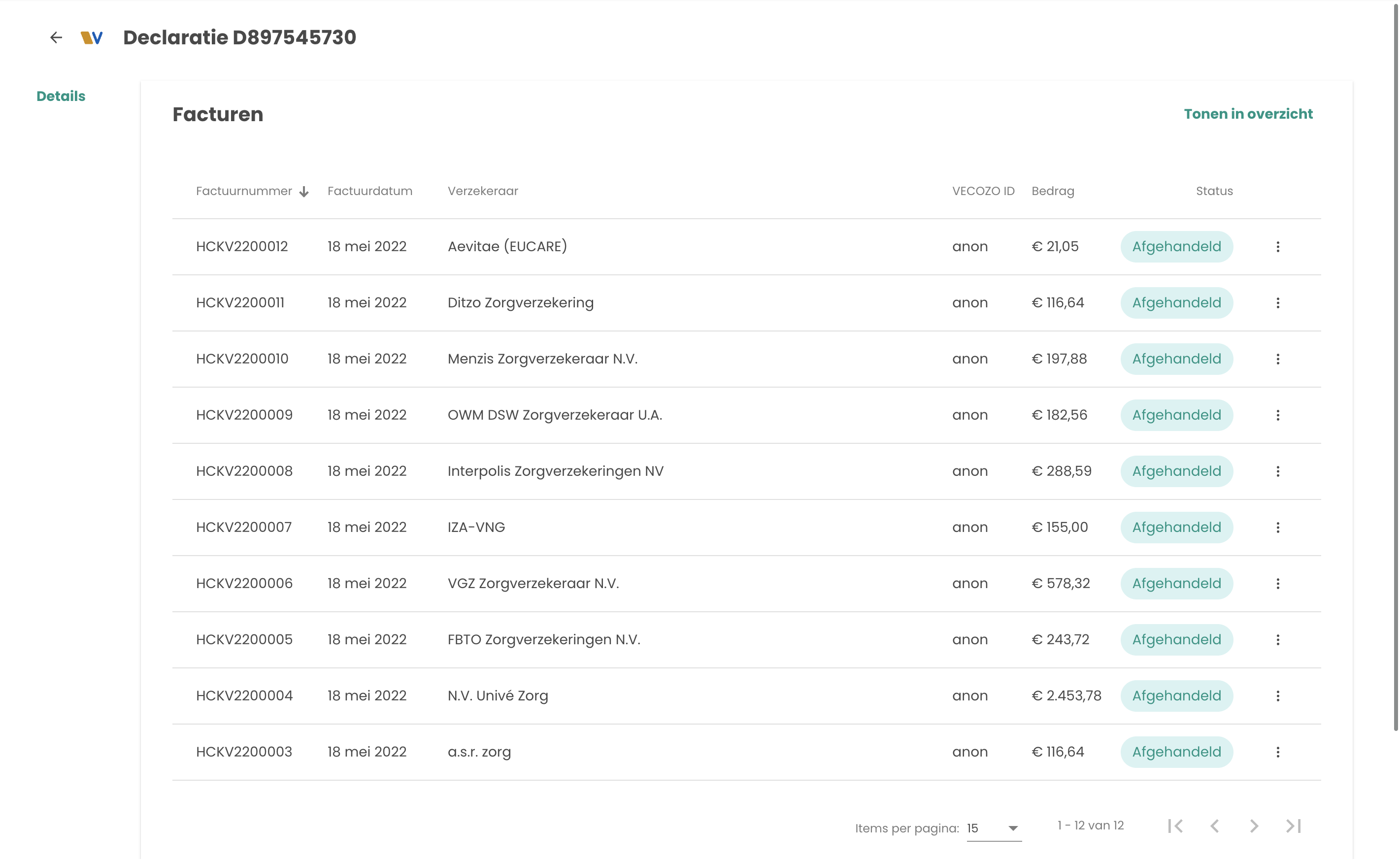Sort by Factuurdatum column header
This screenshot has width=1400, height=860.
tap(370, 191)
